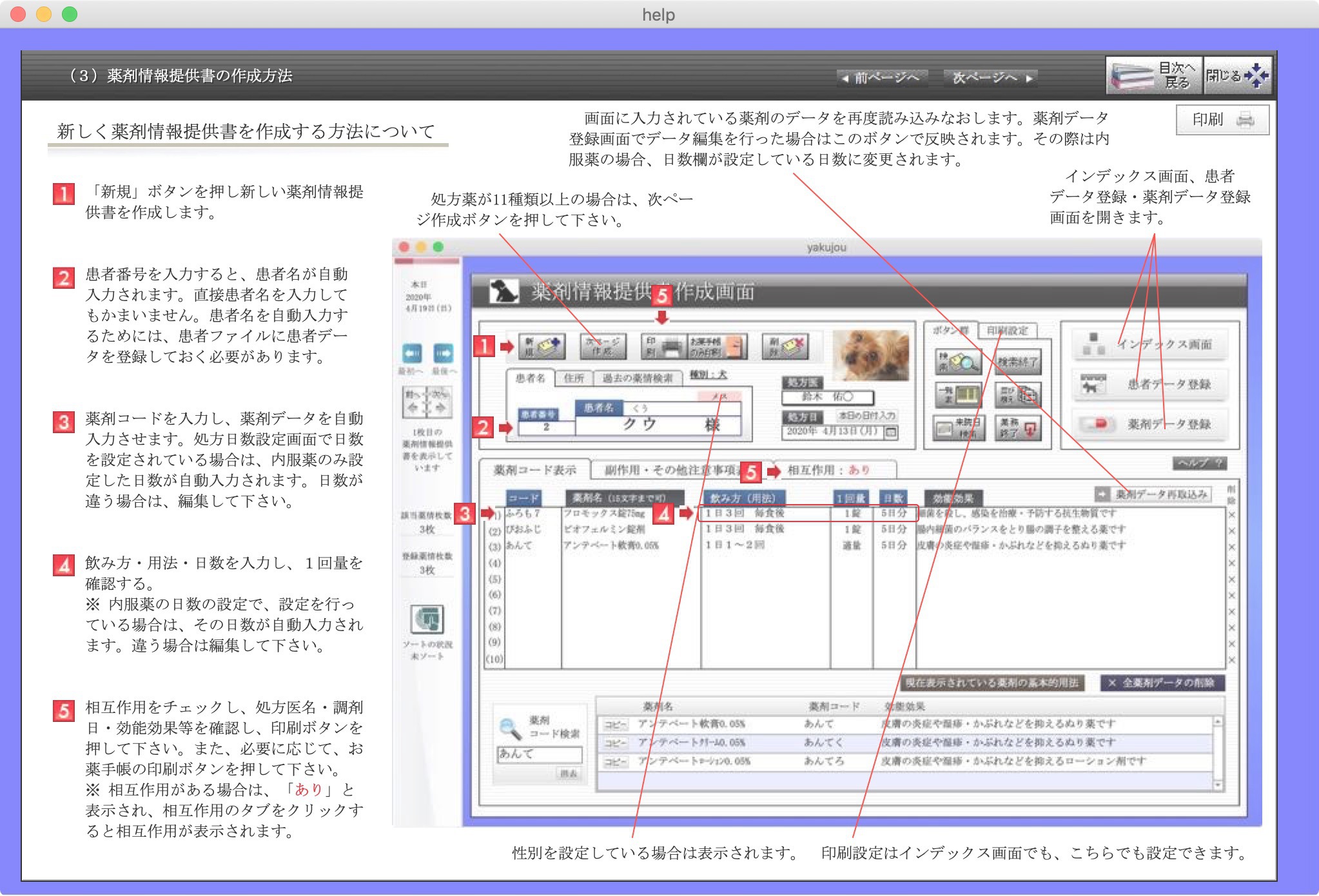Click the 閉じる close-help icon at top right

coord(1237,76)
